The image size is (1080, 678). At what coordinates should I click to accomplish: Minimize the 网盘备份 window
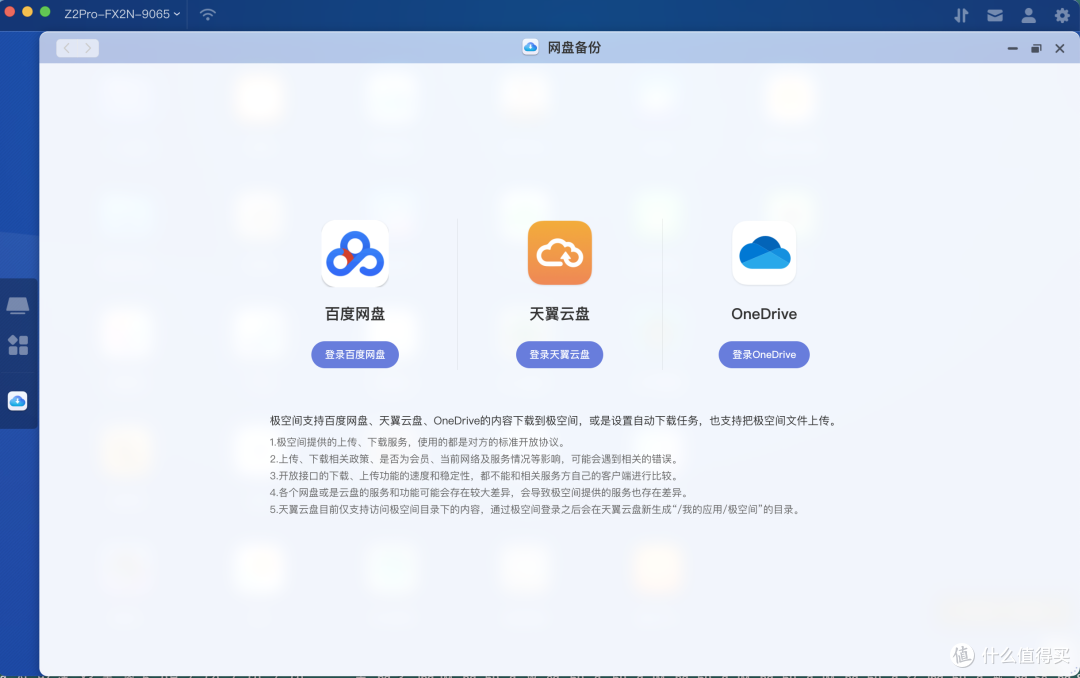point(1012,48)
